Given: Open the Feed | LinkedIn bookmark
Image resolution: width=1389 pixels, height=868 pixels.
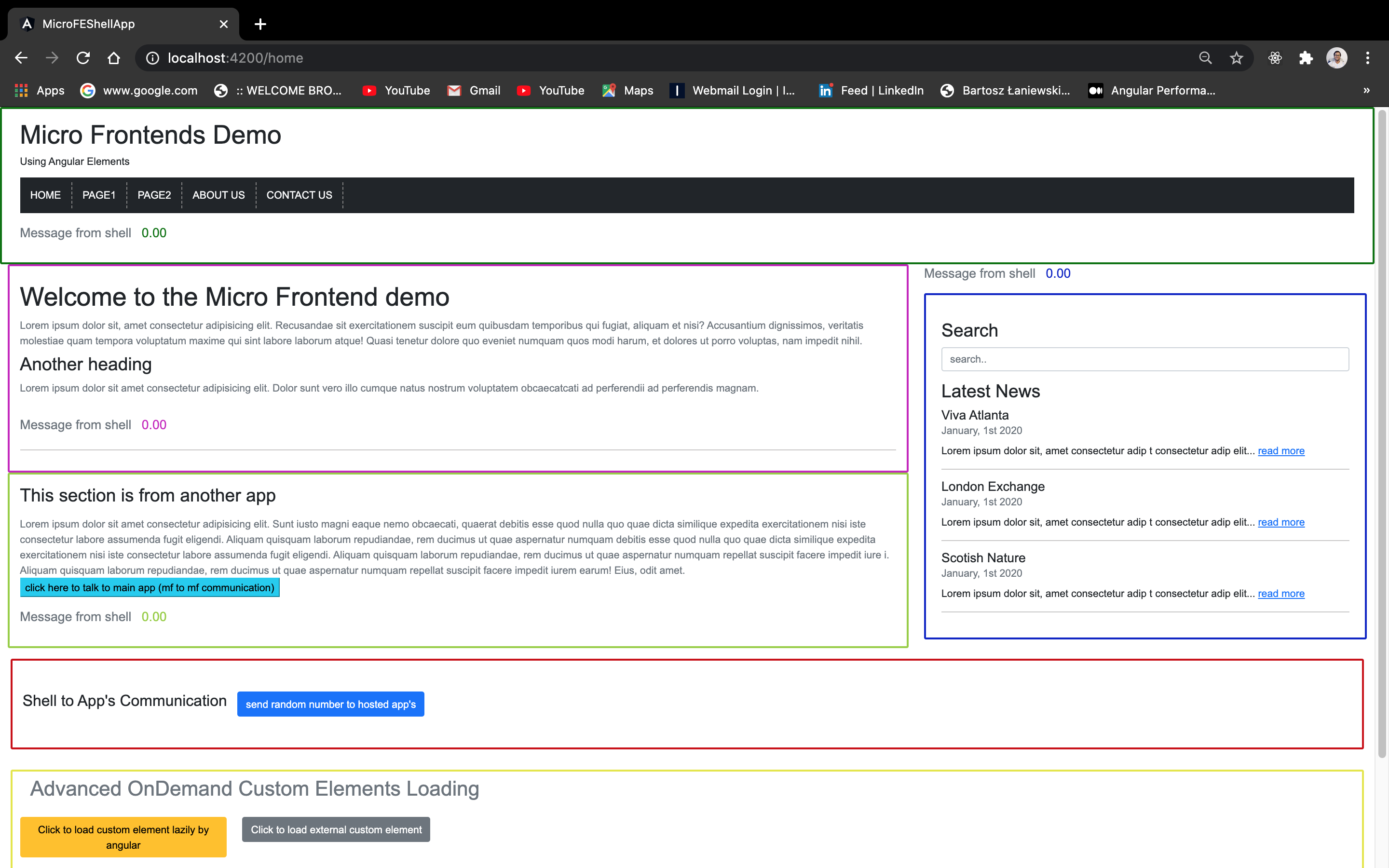Looking at the screenshot, I should pyautogui.click(x=870, y=90).
